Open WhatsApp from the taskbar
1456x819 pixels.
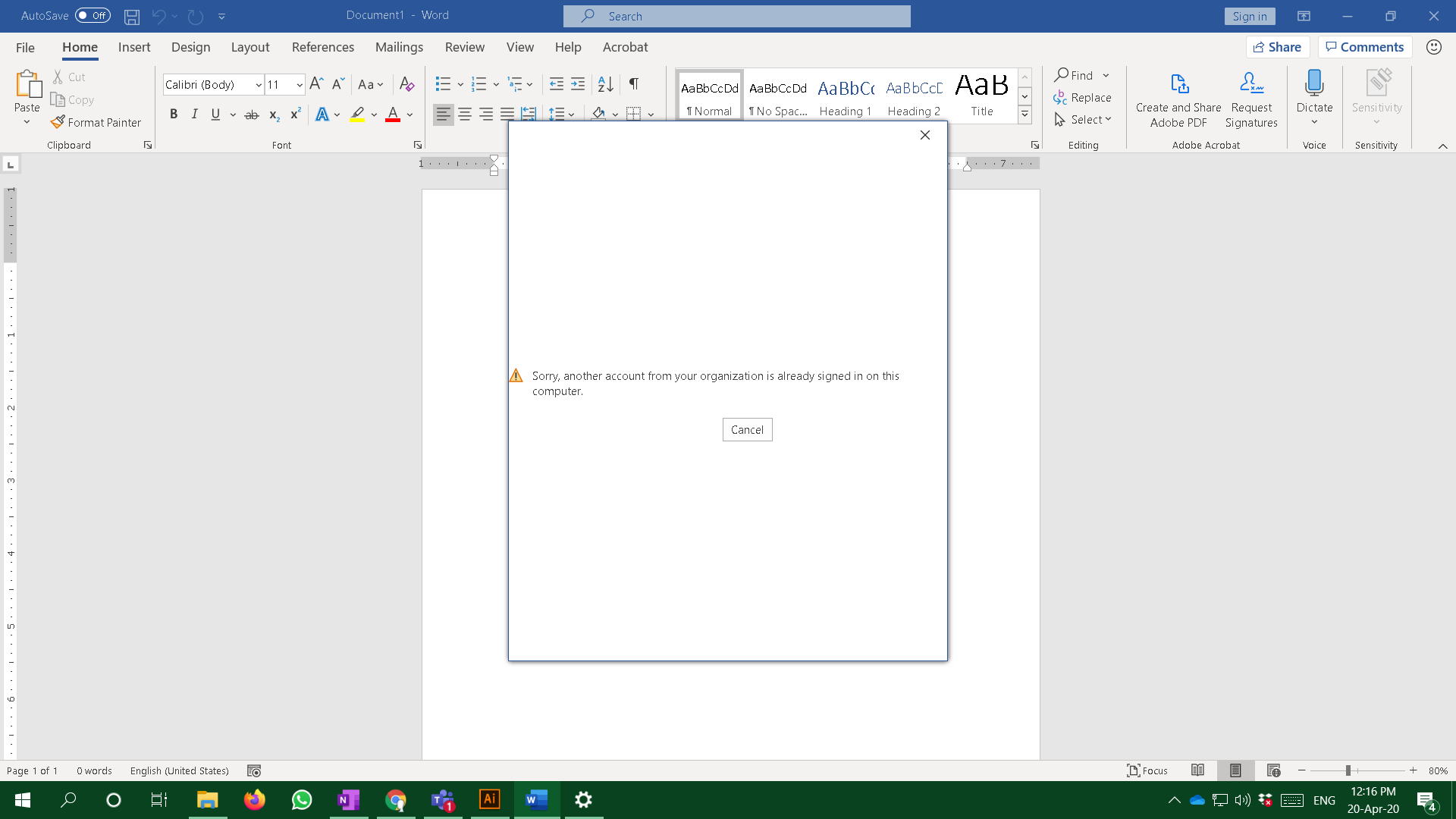(302, 800)
